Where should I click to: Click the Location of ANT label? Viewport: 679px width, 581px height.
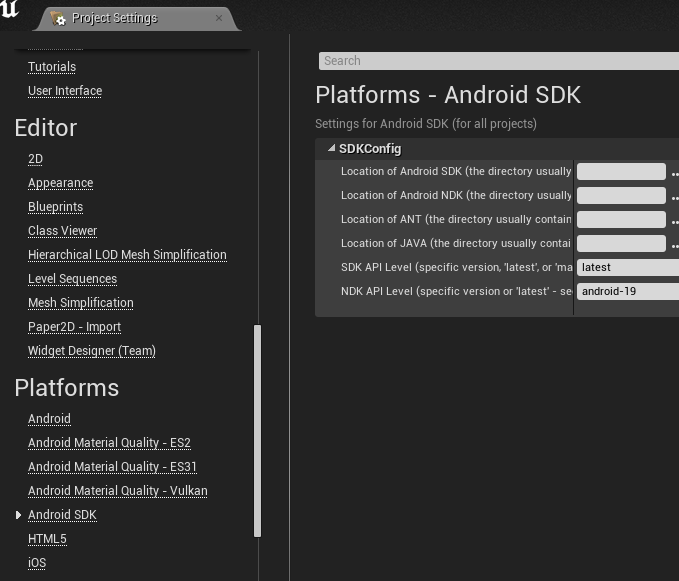(456, 219)
